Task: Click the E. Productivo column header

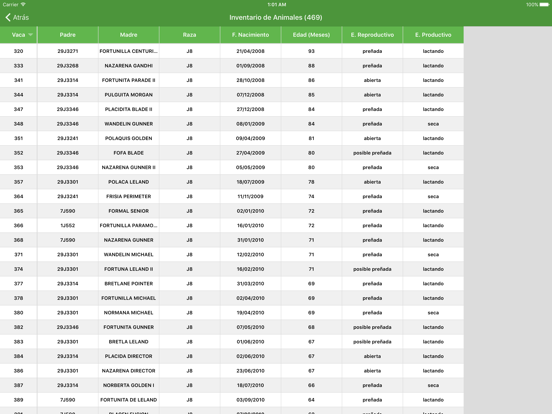Action: coord(433,34)
